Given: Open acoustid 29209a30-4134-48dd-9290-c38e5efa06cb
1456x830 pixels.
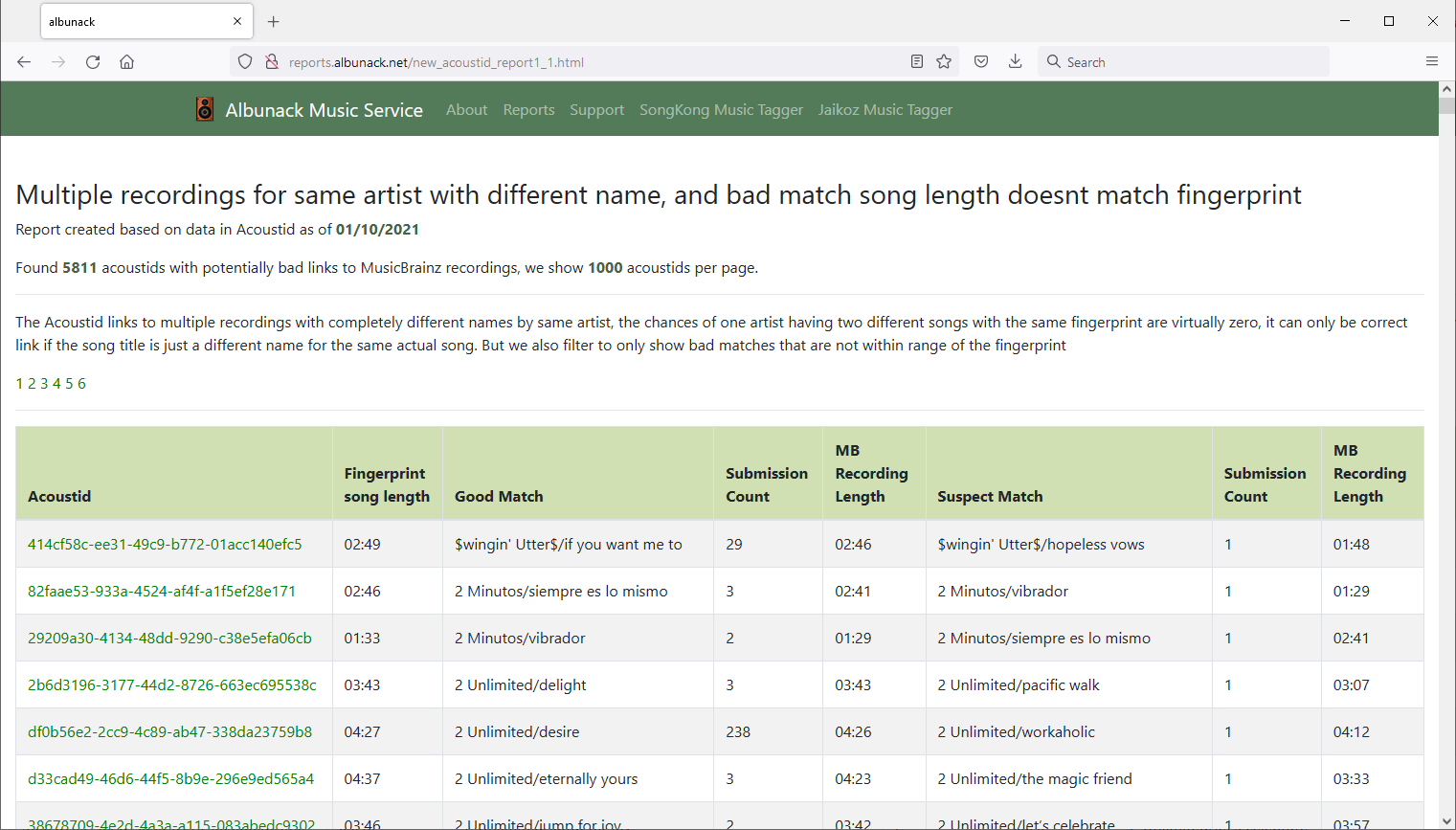Looking at the screenshot, I should pyautogui.click(x=169, y=638).
